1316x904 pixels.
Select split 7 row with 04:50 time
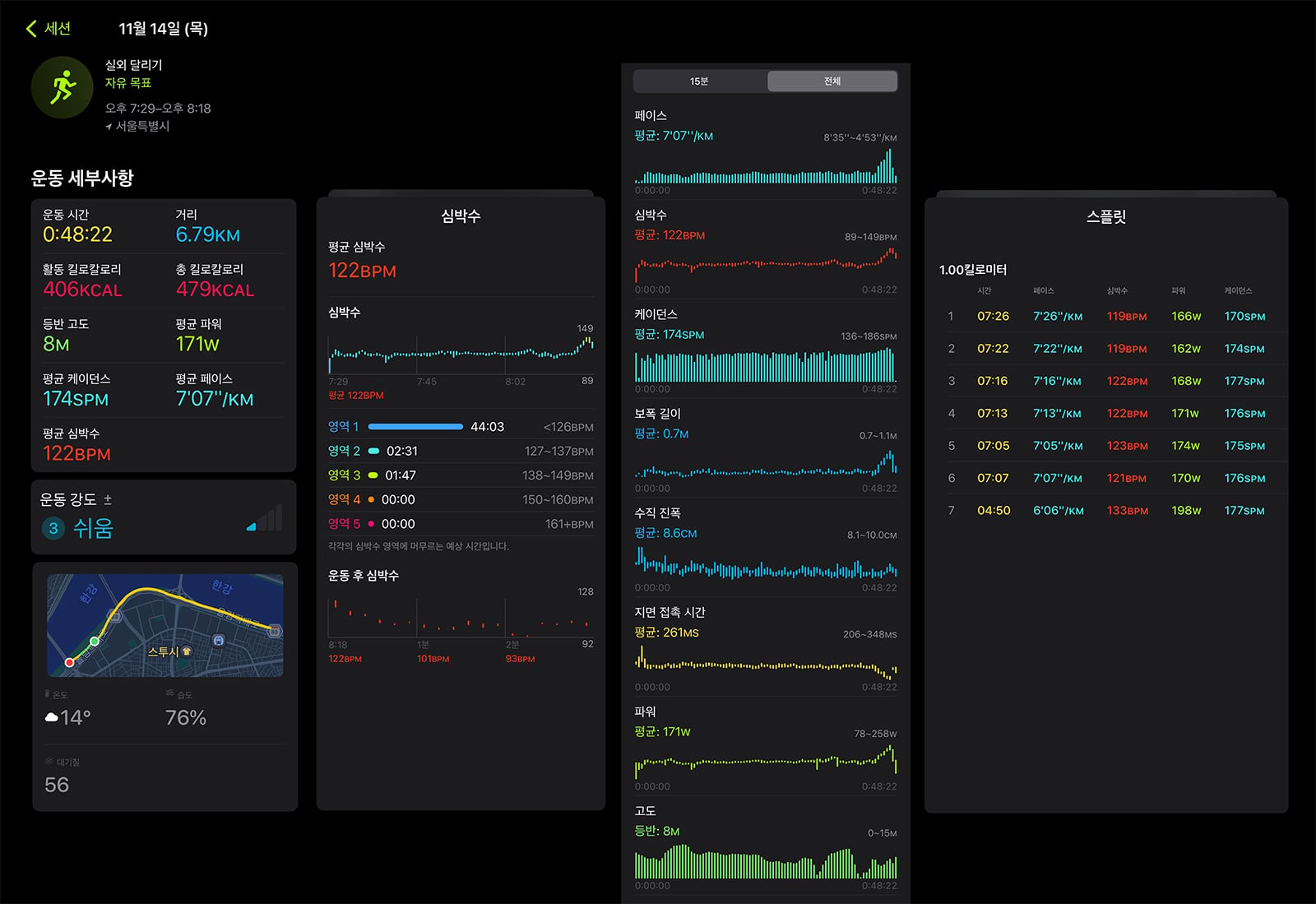1106,511
